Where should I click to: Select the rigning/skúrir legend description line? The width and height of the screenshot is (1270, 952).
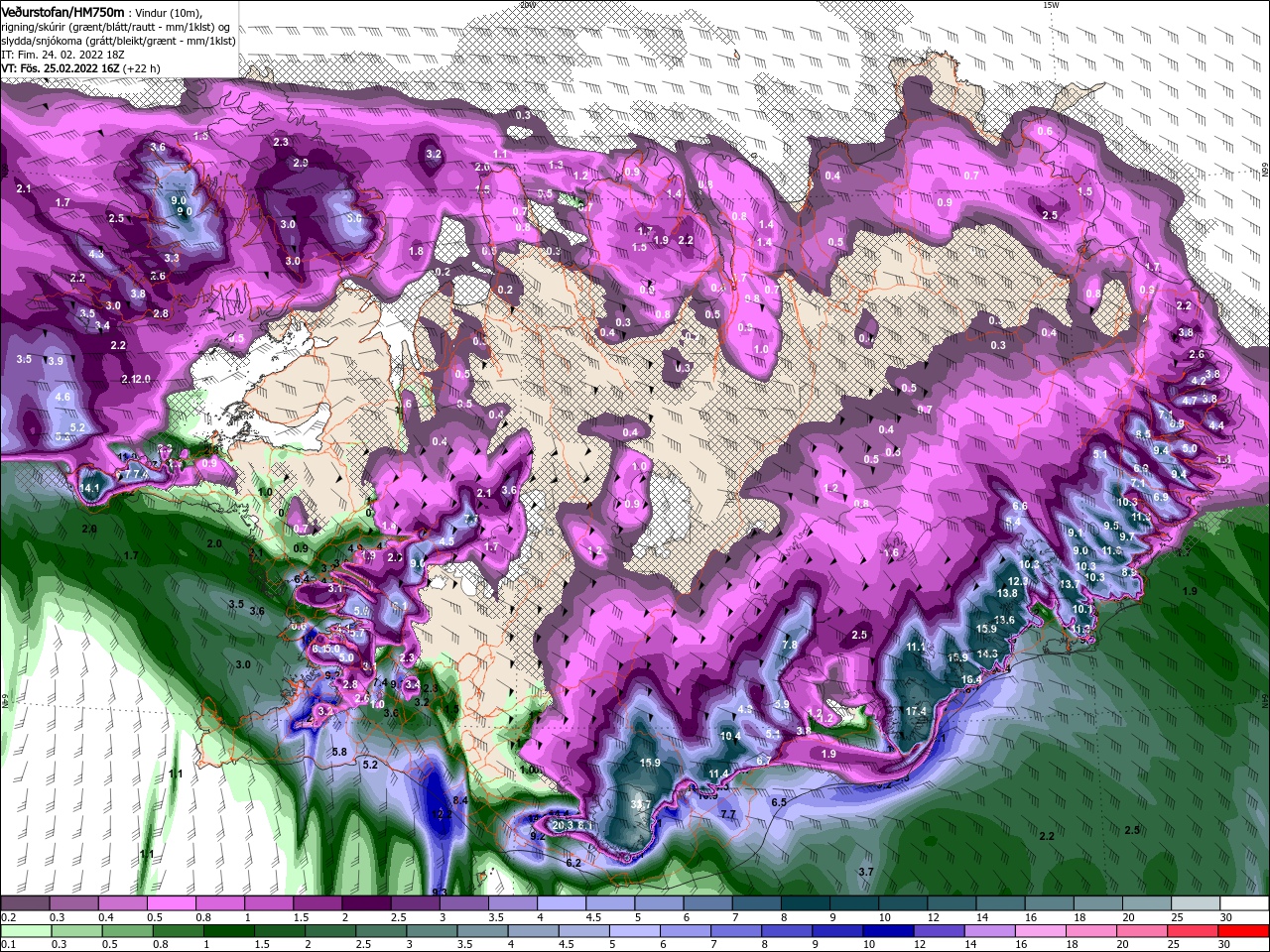coord(116,26)
